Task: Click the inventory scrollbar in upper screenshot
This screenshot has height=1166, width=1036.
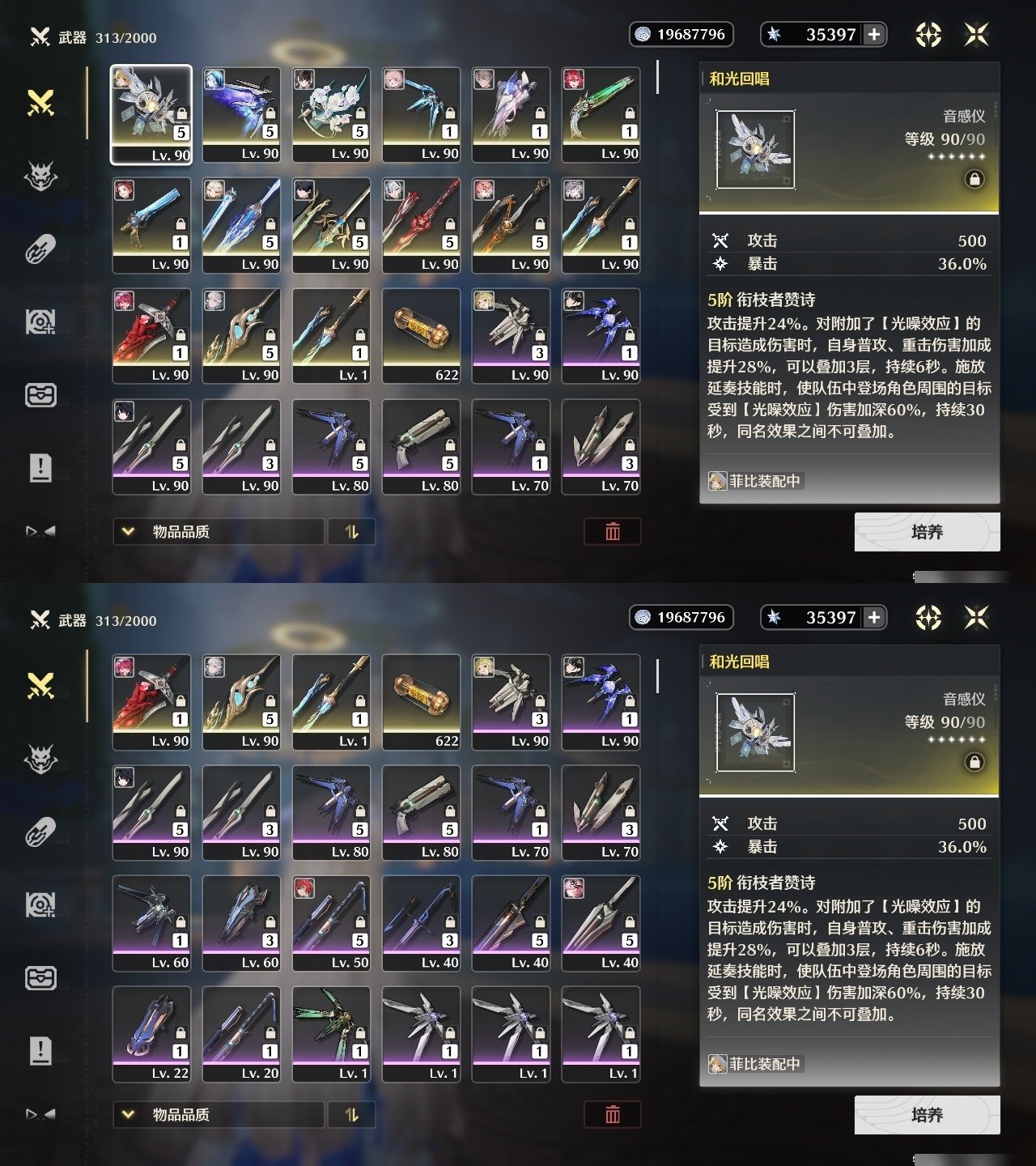Action: point(657,77)
